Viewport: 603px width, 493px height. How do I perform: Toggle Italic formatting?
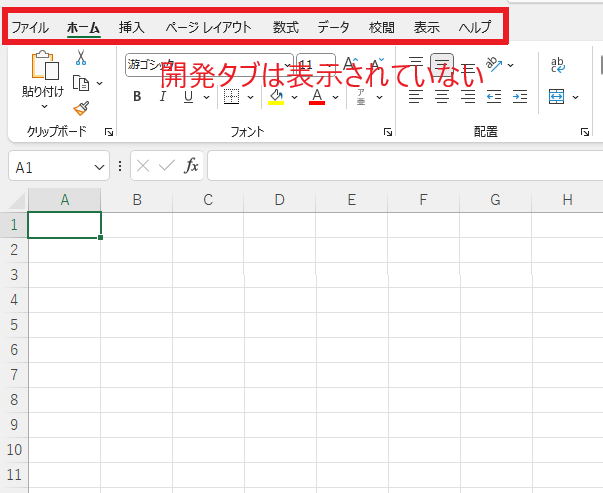point(162,97)
